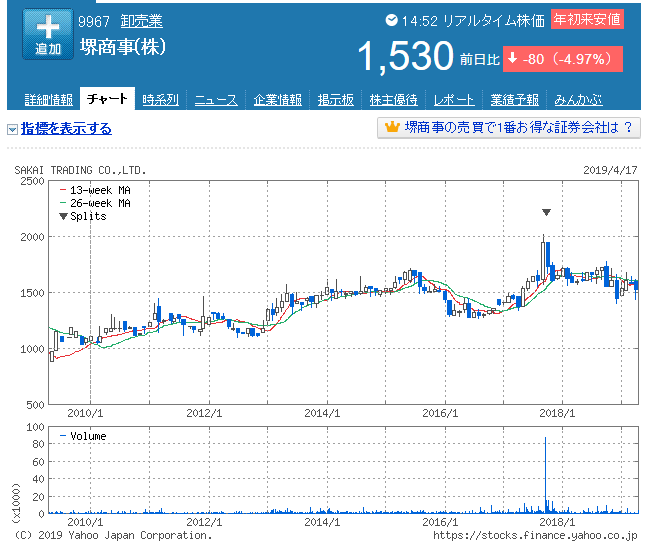The image size is (646, 548).
Task: Open the 掲示板 tab
Action: (335, 100)
